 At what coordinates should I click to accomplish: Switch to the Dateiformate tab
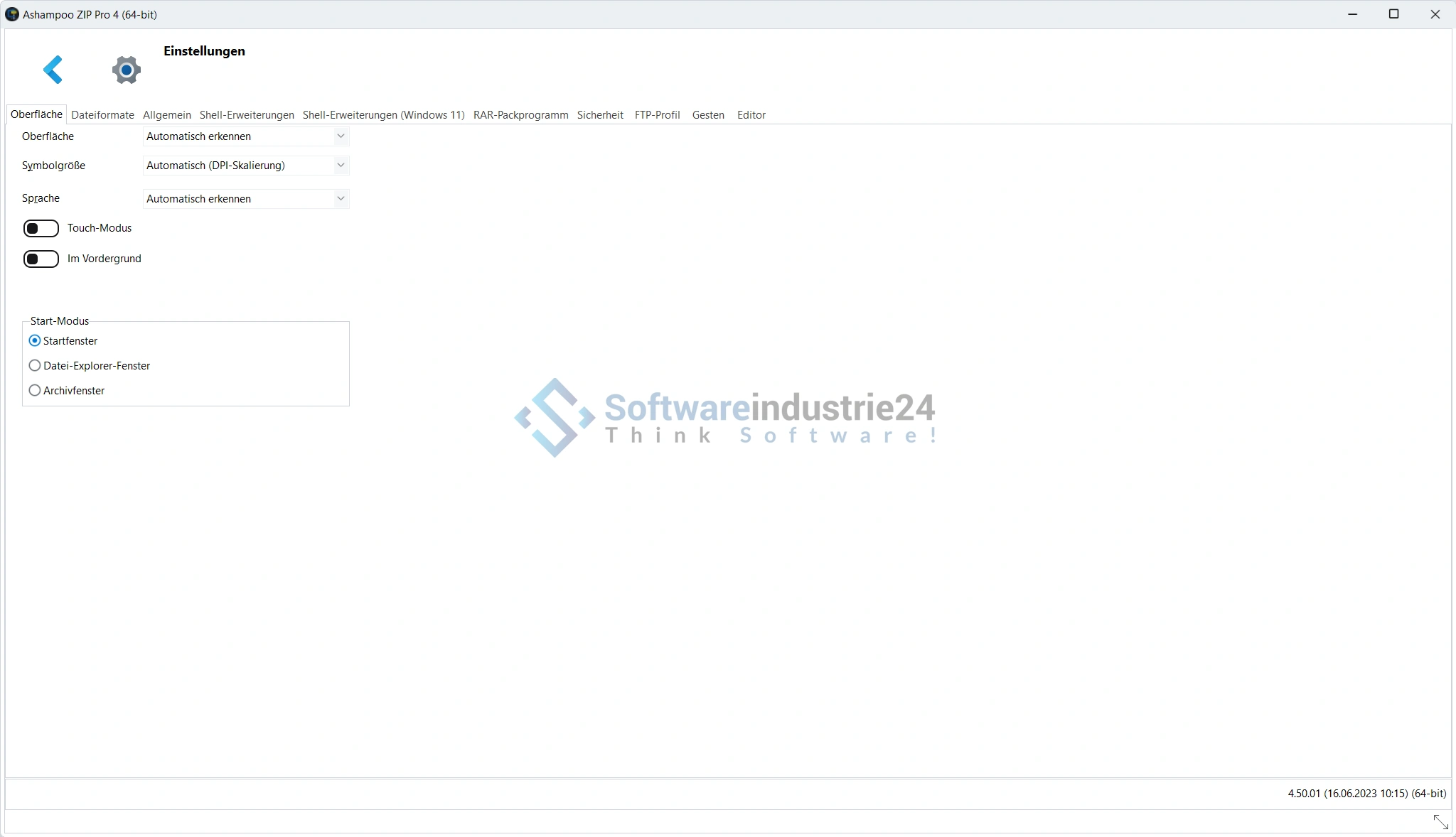(102, 115)
